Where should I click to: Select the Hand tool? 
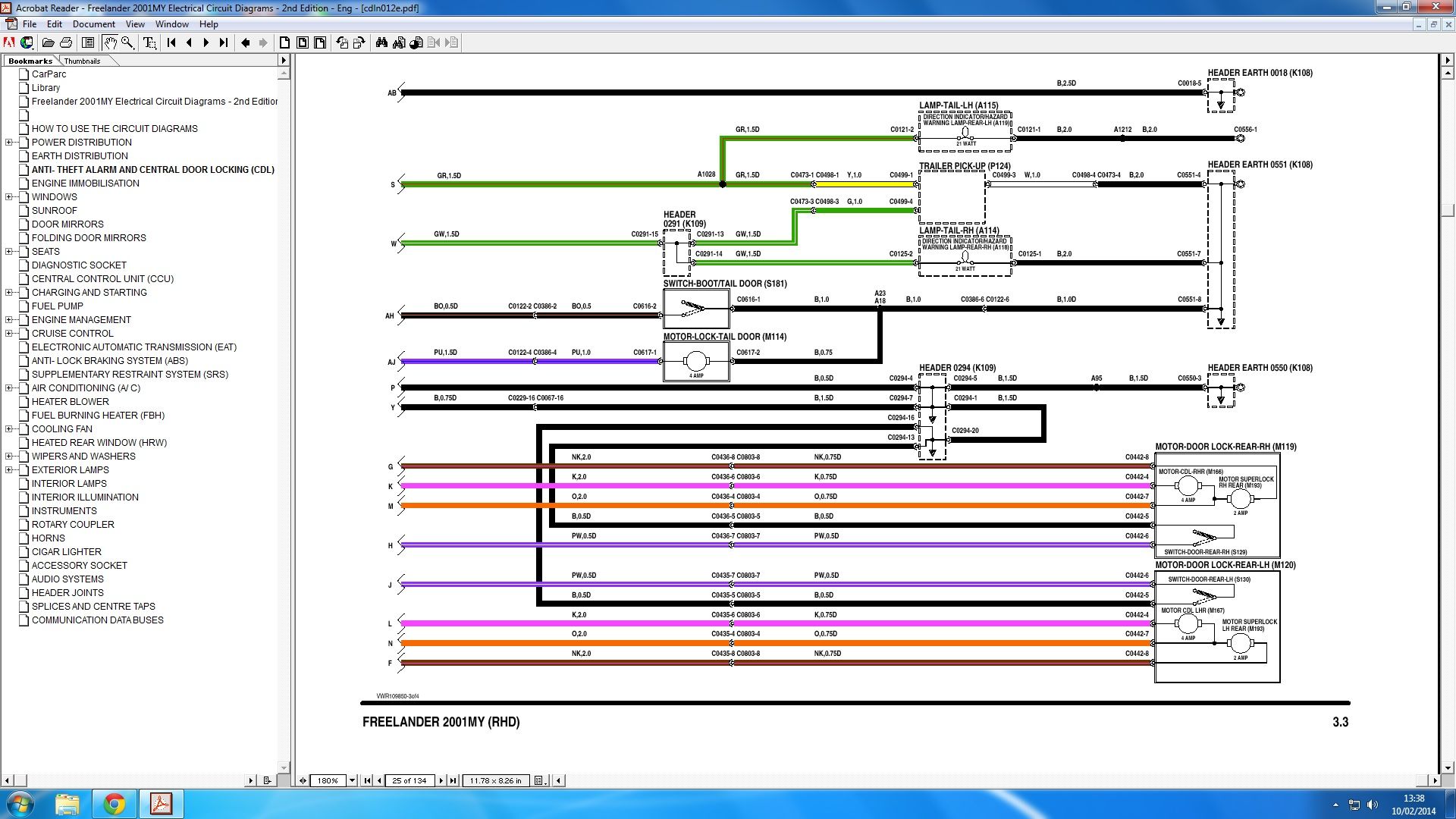(110, 42)
